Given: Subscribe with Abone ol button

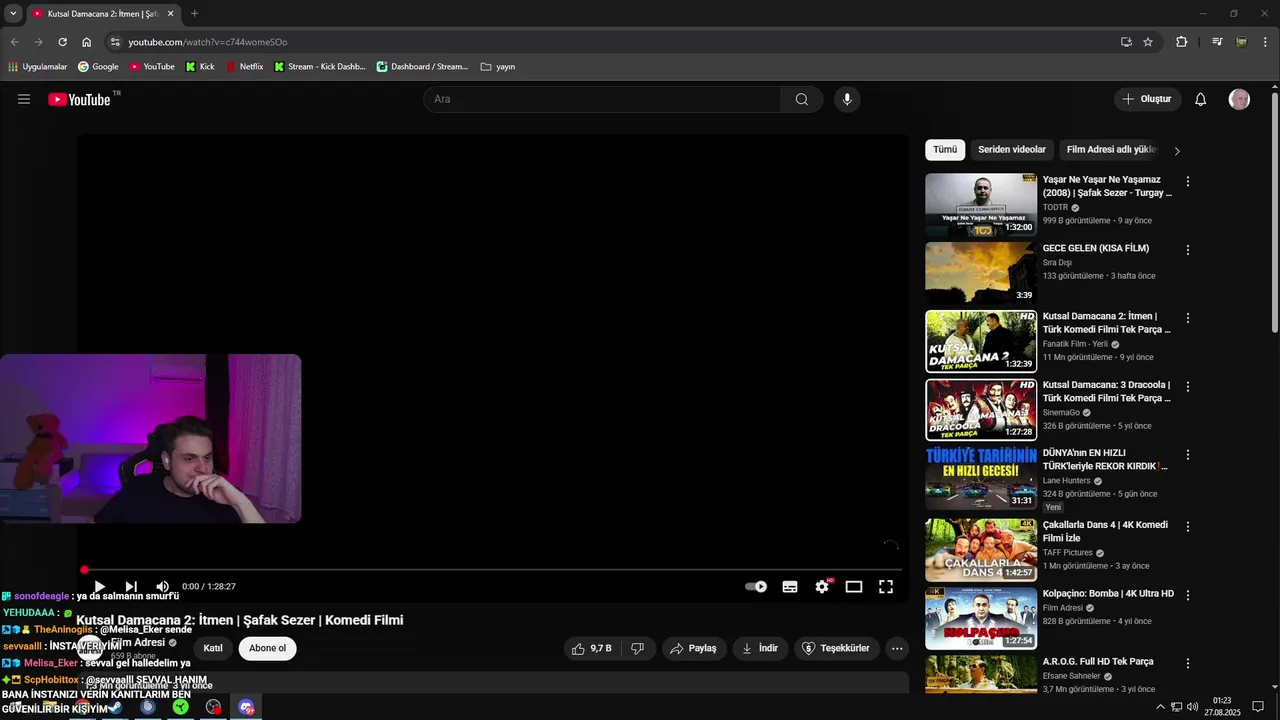Looking at the screenshot, I should click(x=267, y=648).
